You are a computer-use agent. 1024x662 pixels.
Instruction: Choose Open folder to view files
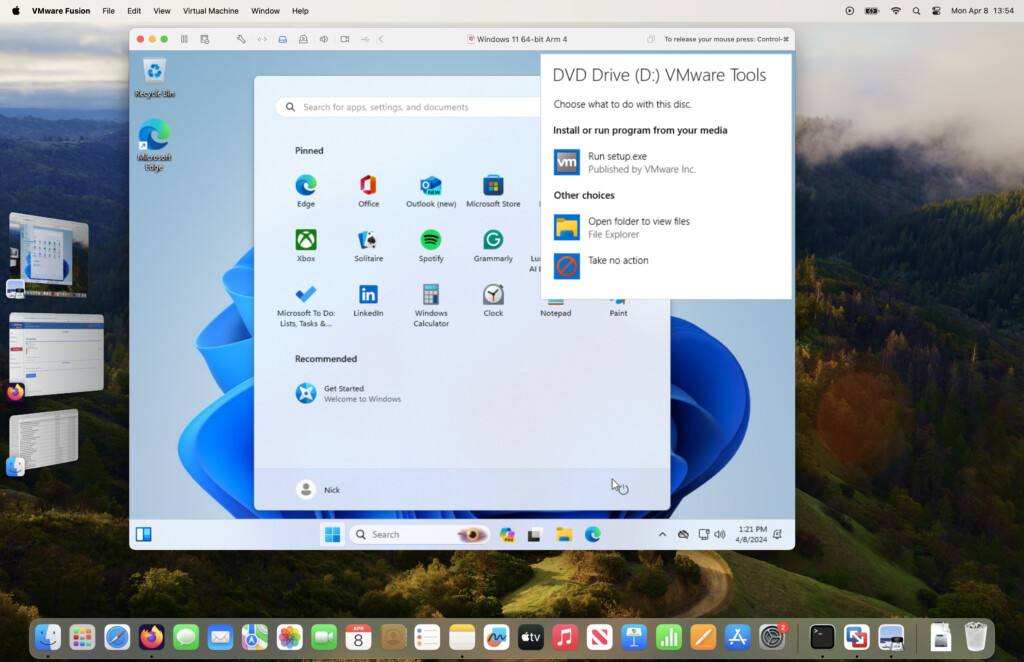click(622, 227)
